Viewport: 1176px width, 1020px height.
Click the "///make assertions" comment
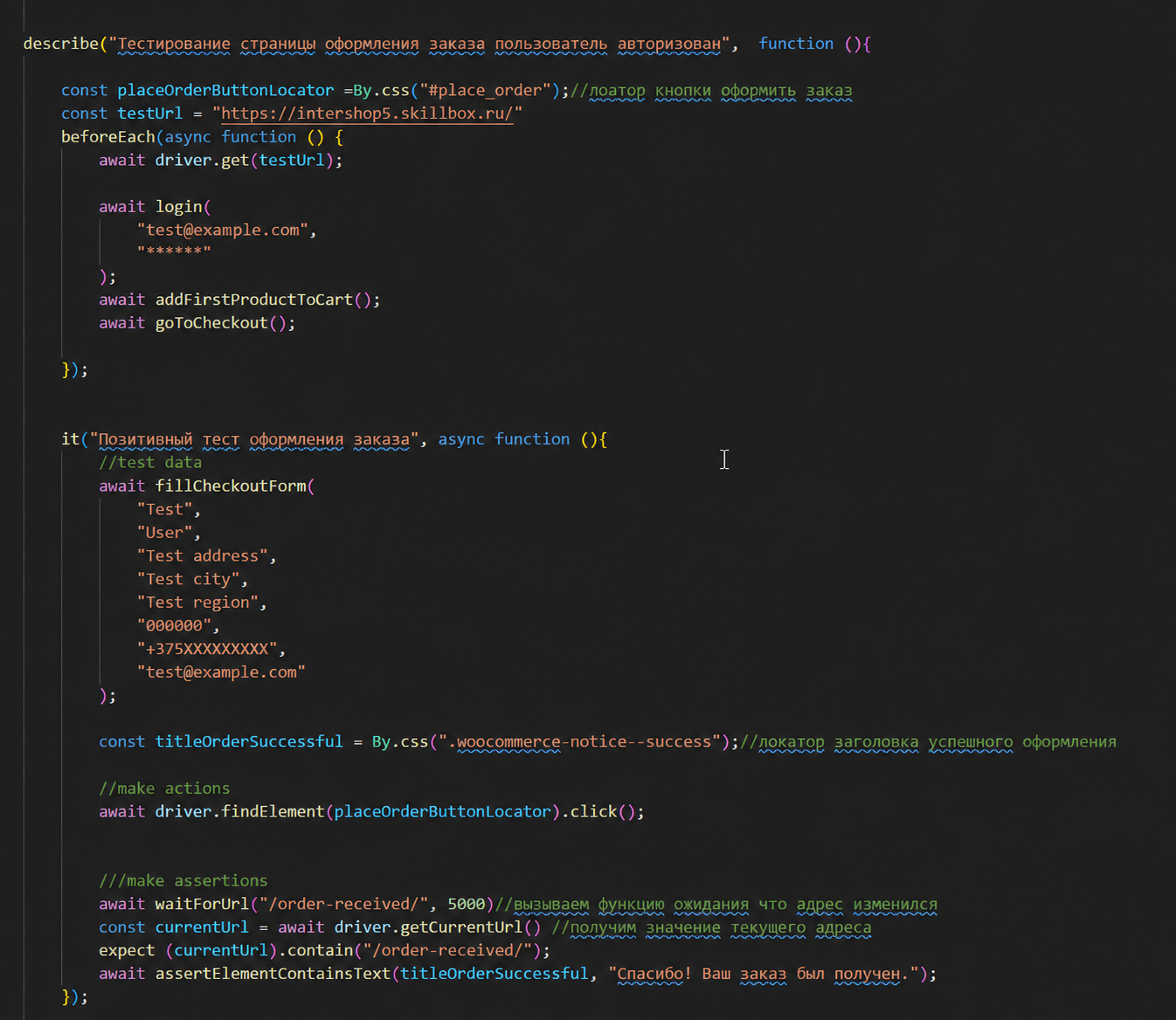[183, 881]
